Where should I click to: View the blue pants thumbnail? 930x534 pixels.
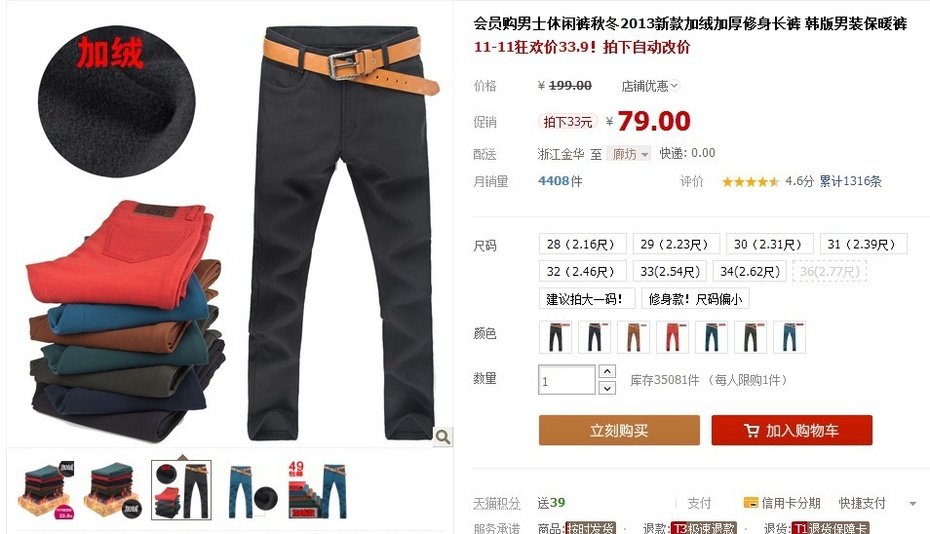click(x=253, y=491)
